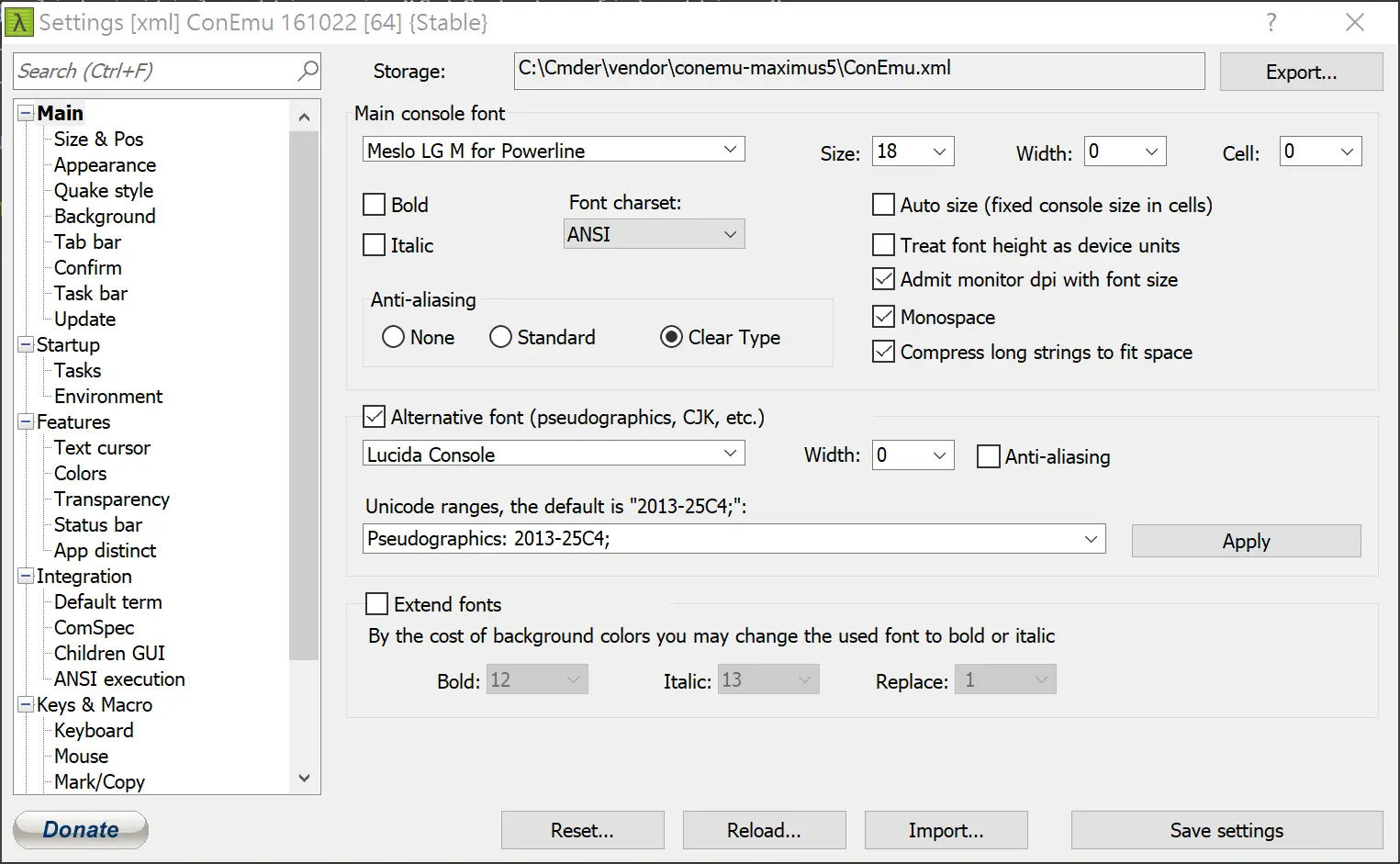Viewport: 1400px width, 864px height.
Task: Click tree scrollbar down arrow
Action: tap(304, 779)
